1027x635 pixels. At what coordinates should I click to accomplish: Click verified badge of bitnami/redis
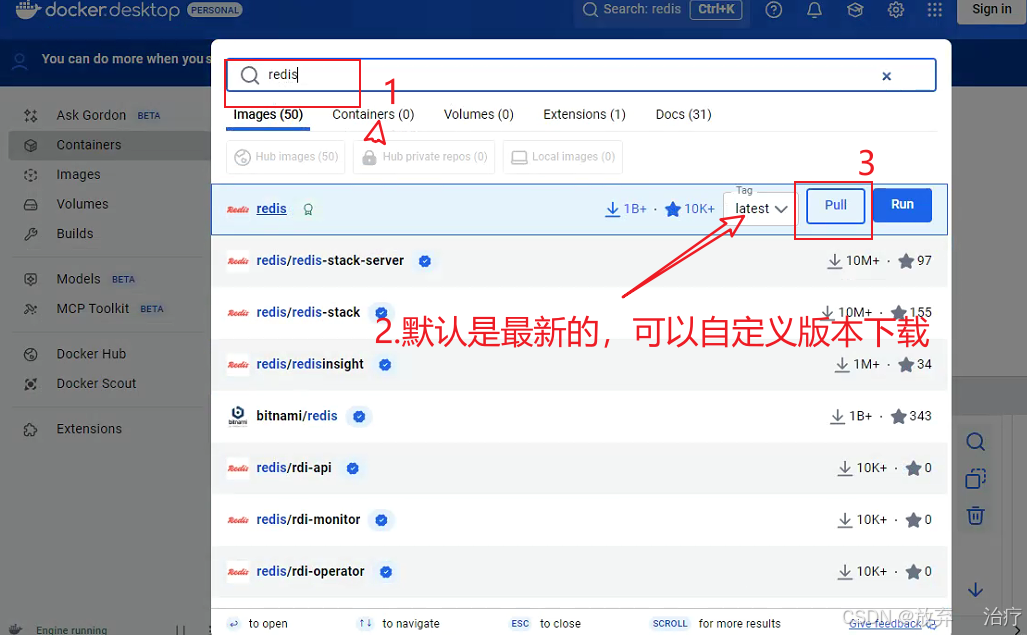[359, 416]
